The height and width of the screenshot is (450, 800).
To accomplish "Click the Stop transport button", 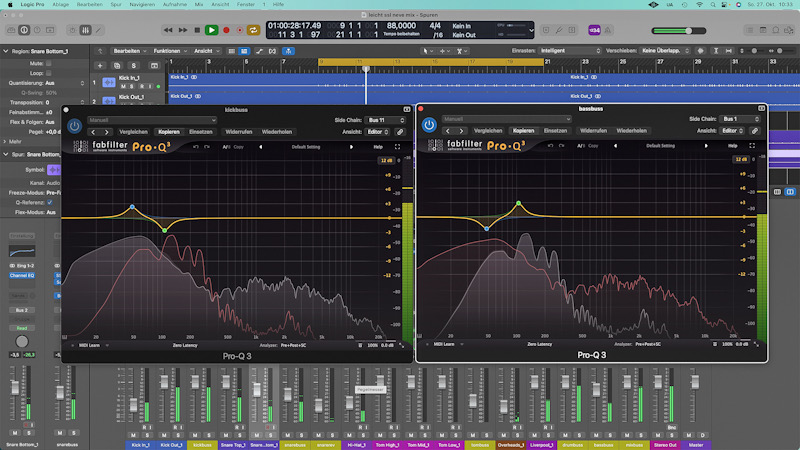I will (197, 30).
